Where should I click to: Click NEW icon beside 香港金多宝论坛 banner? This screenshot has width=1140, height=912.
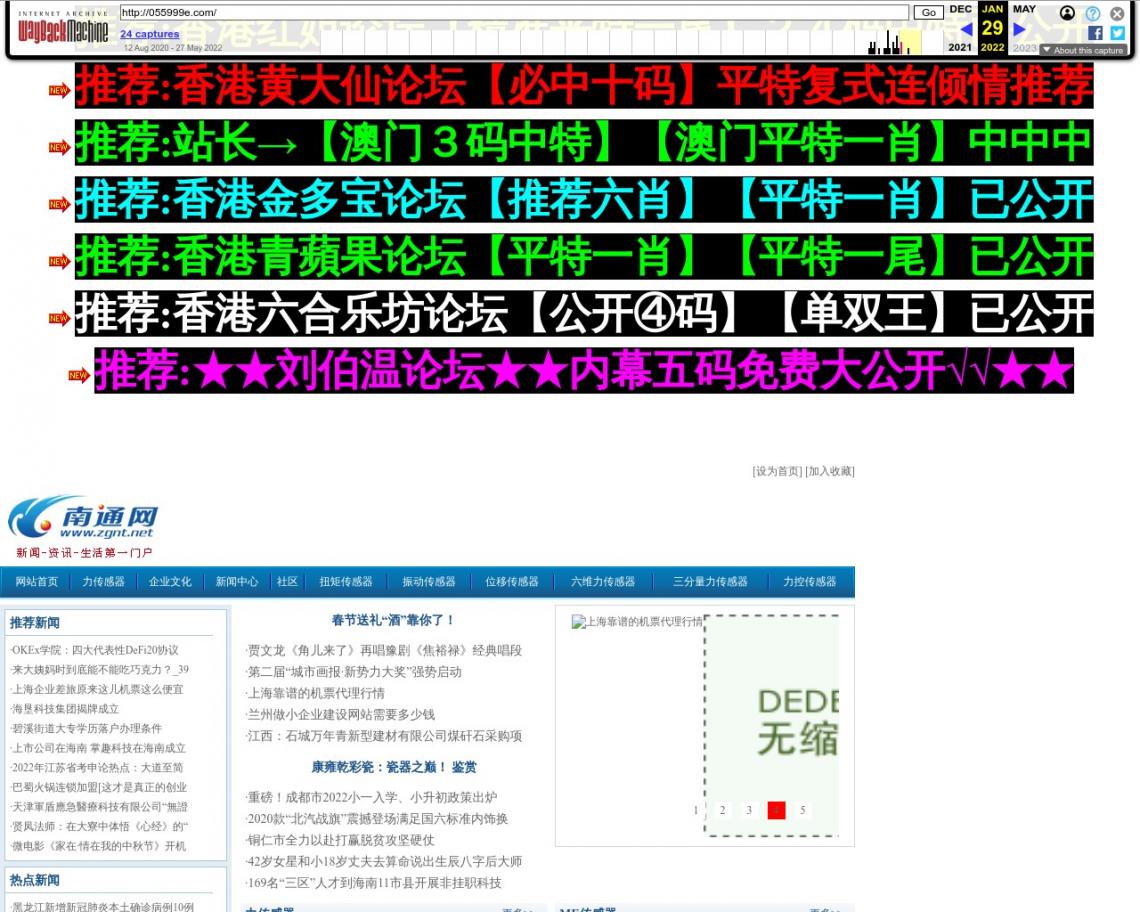60,204
